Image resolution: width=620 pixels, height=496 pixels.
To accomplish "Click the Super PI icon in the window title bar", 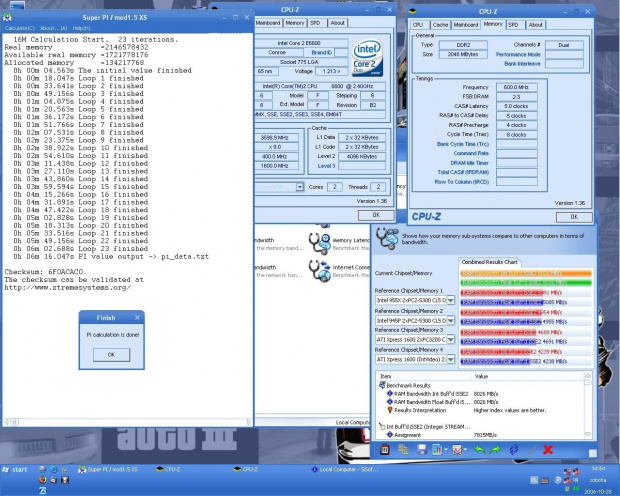I will (x=8, y=17).
